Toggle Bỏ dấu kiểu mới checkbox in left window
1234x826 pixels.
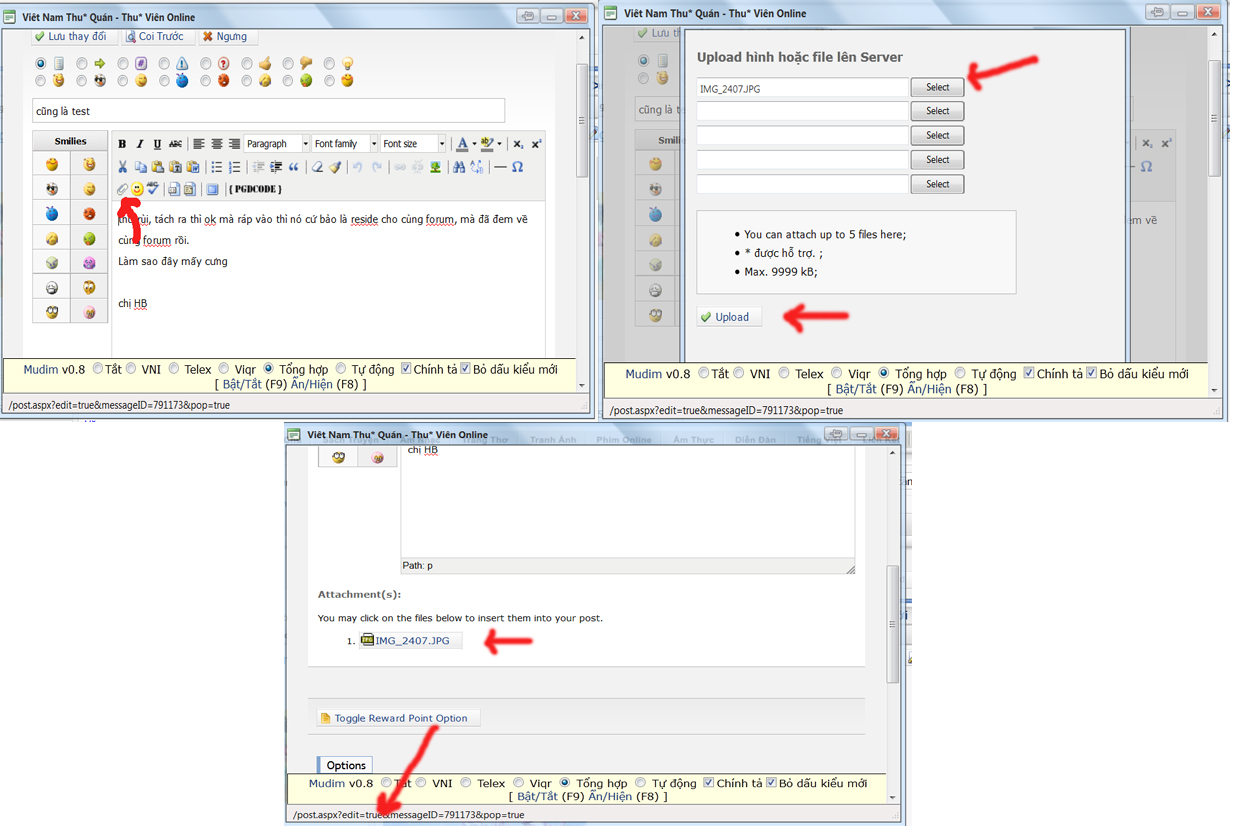coord(465,369)
